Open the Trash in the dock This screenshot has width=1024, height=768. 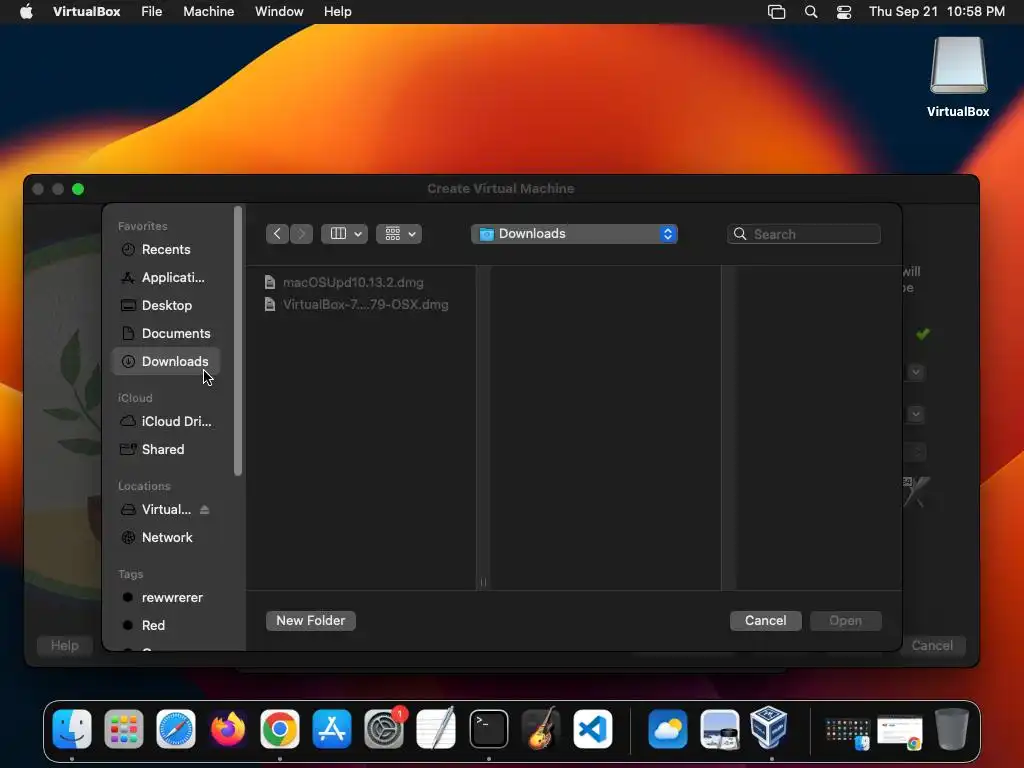(952, 728)
